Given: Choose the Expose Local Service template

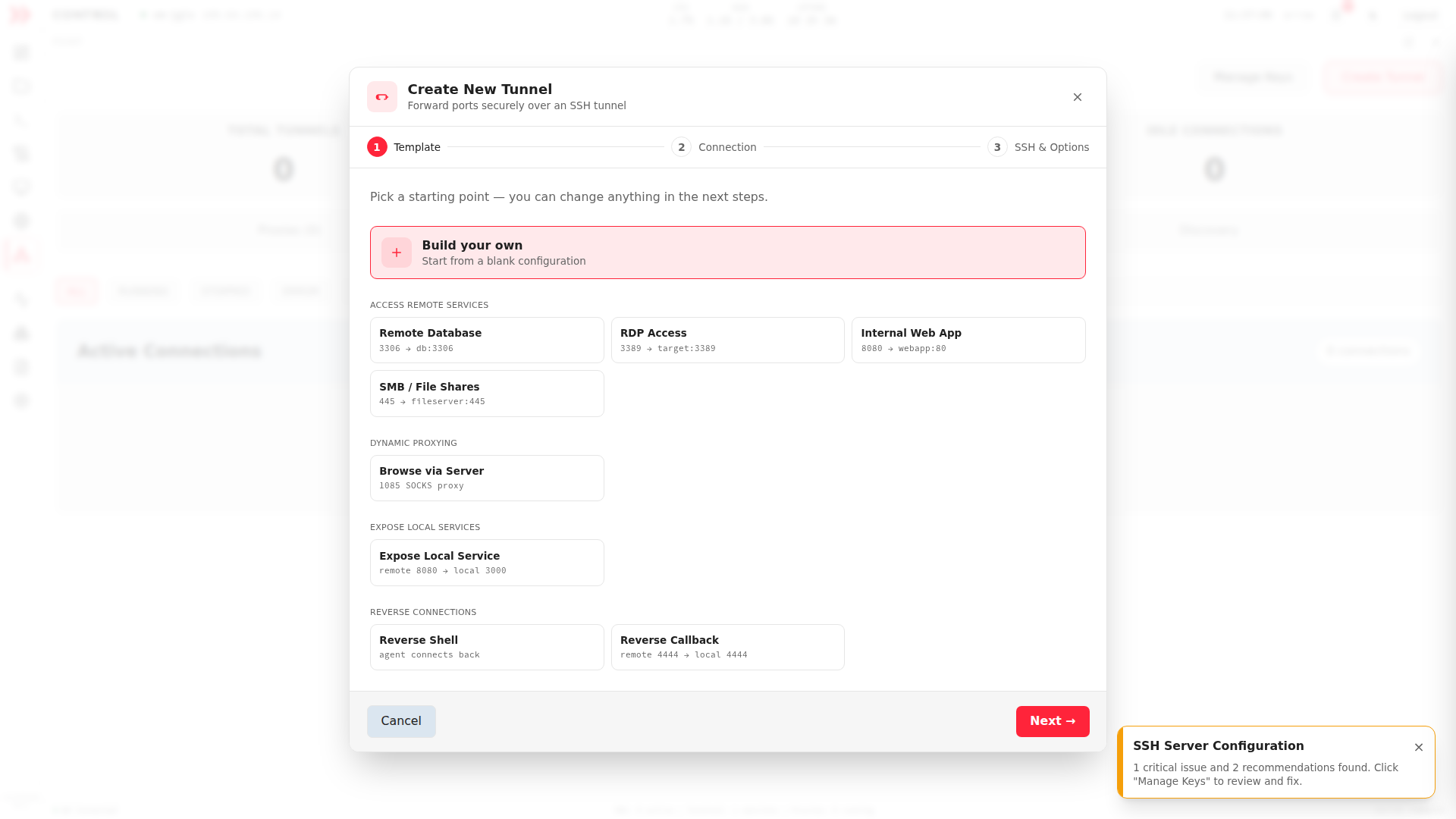Looking at the screenshot, I should point(487,563).
